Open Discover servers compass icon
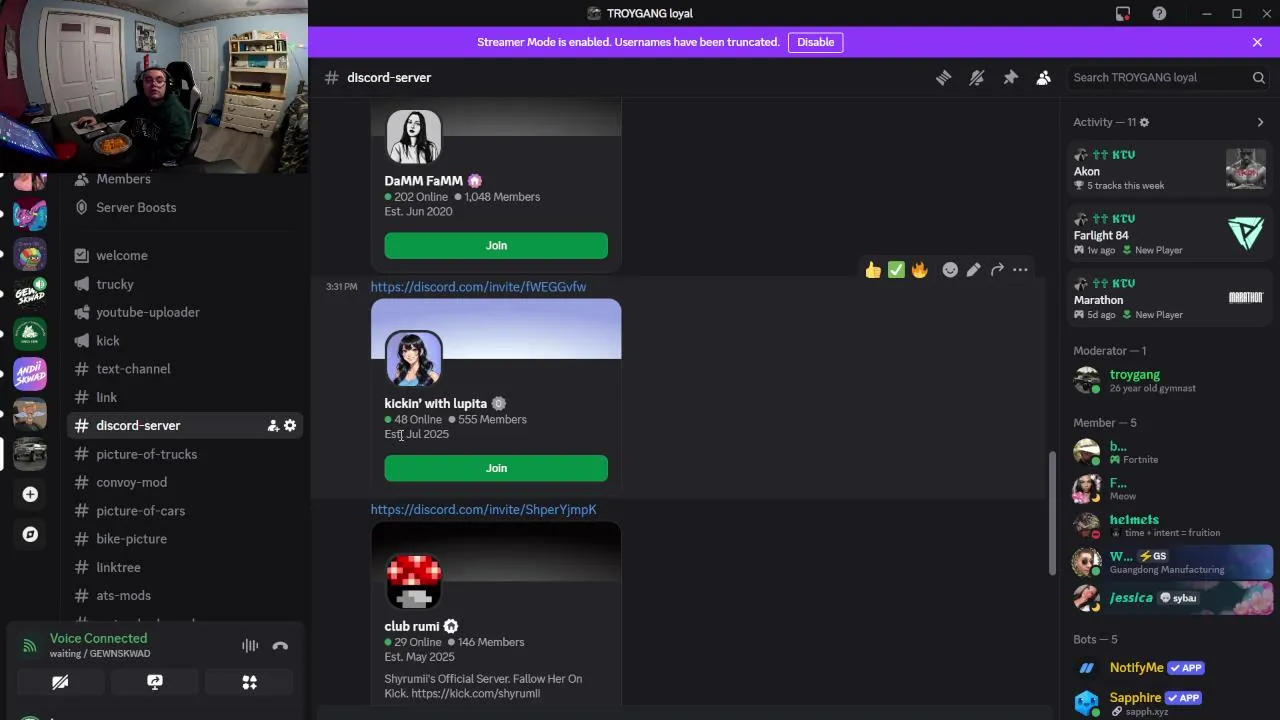The width and height of the screenshot is (1280, 720). 30,534
